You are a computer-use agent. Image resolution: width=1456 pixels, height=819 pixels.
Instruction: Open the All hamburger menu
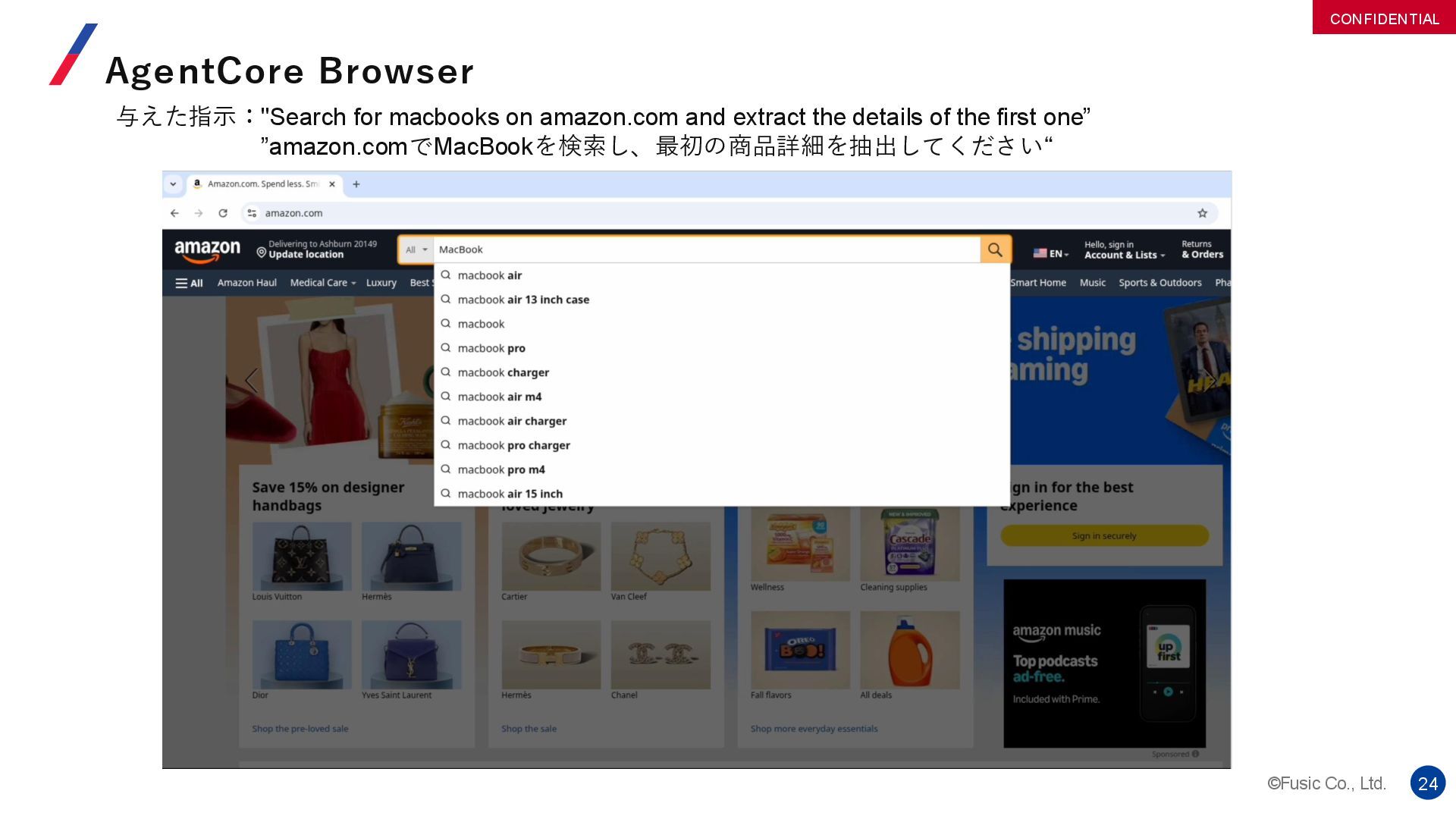pos(189,283)
